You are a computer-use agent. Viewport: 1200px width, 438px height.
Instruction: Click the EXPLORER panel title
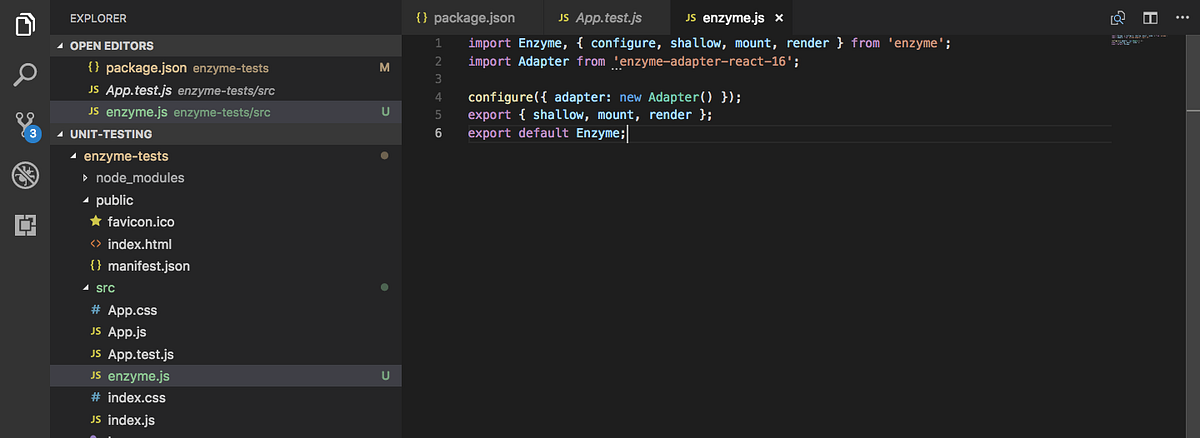[x=98, y=18]
